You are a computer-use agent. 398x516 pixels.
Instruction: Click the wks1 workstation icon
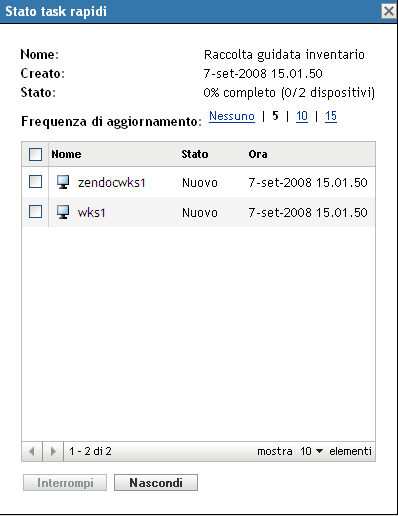point(63,212)
